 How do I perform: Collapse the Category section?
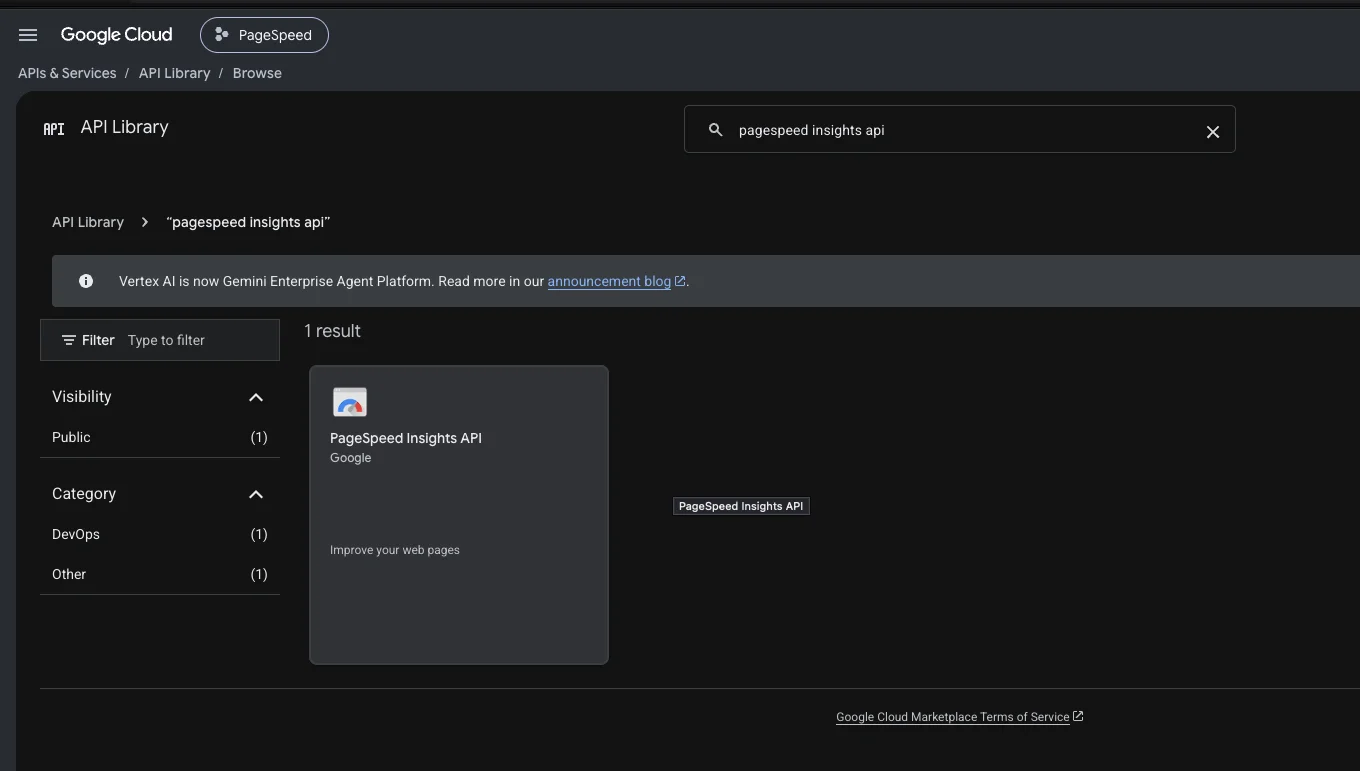[256, 494]
